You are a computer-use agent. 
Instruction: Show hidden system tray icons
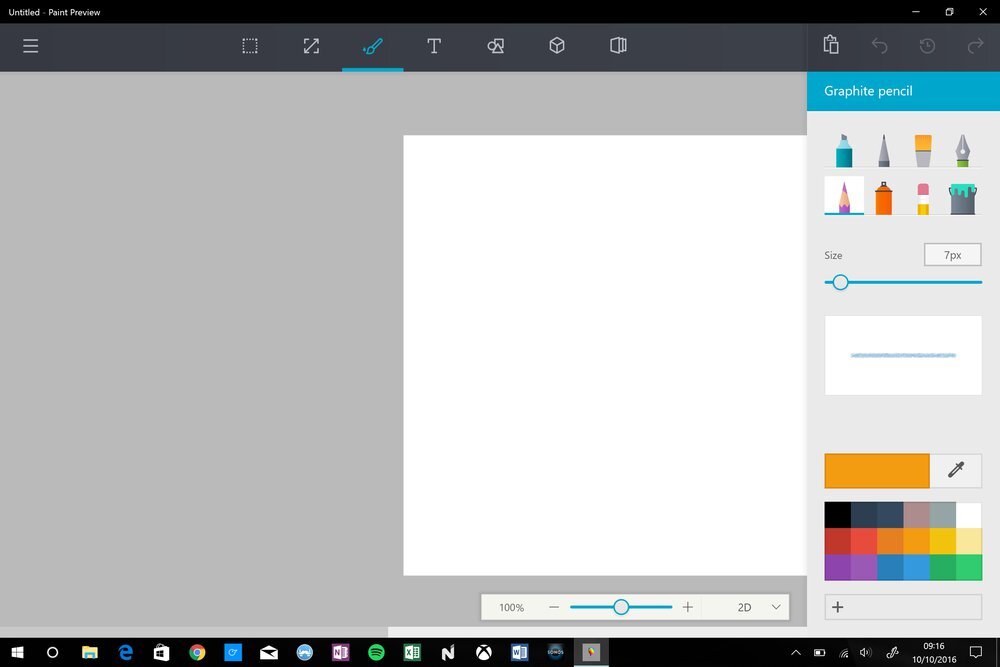point(796,653)
